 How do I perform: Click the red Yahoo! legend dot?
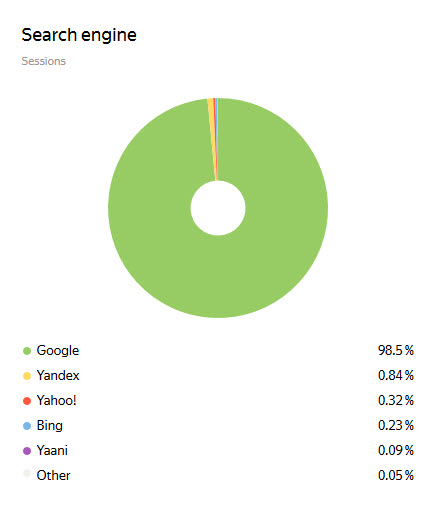point(27,401)
